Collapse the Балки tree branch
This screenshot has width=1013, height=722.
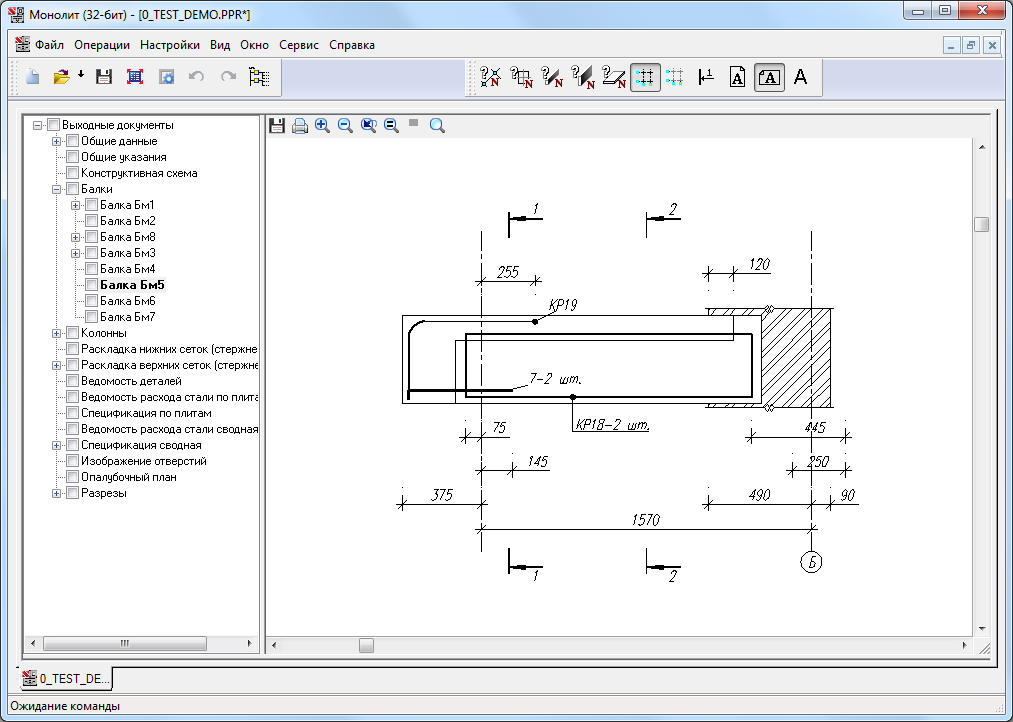57,189
